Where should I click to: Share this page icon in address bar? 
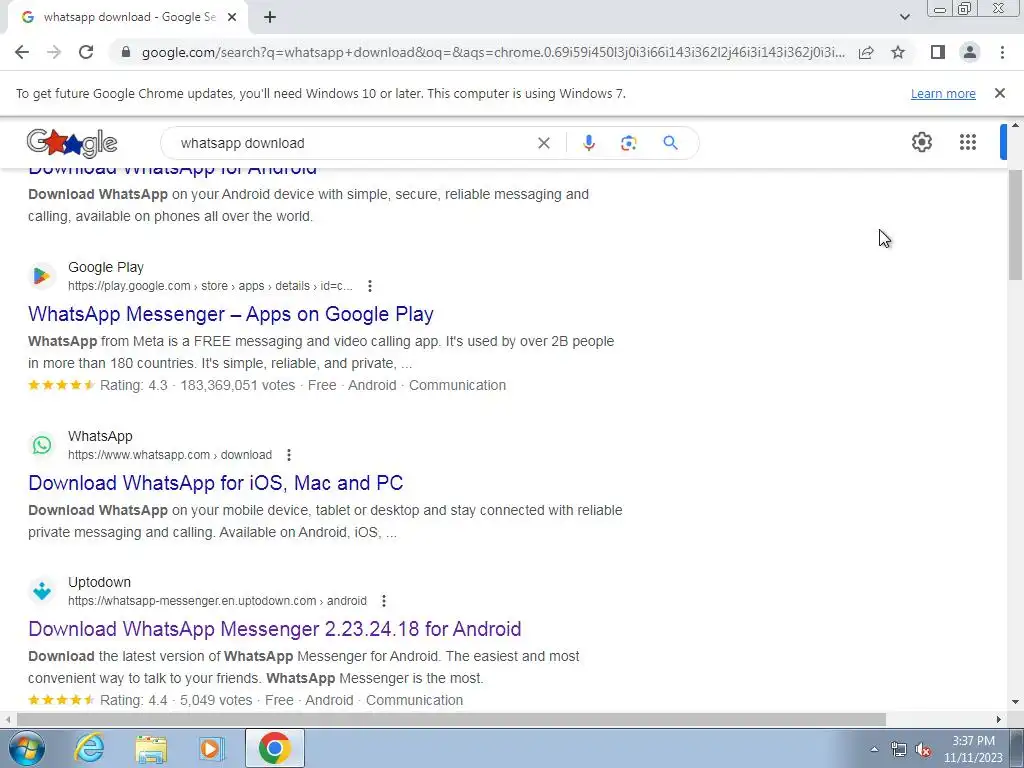[x=866, y=52]
